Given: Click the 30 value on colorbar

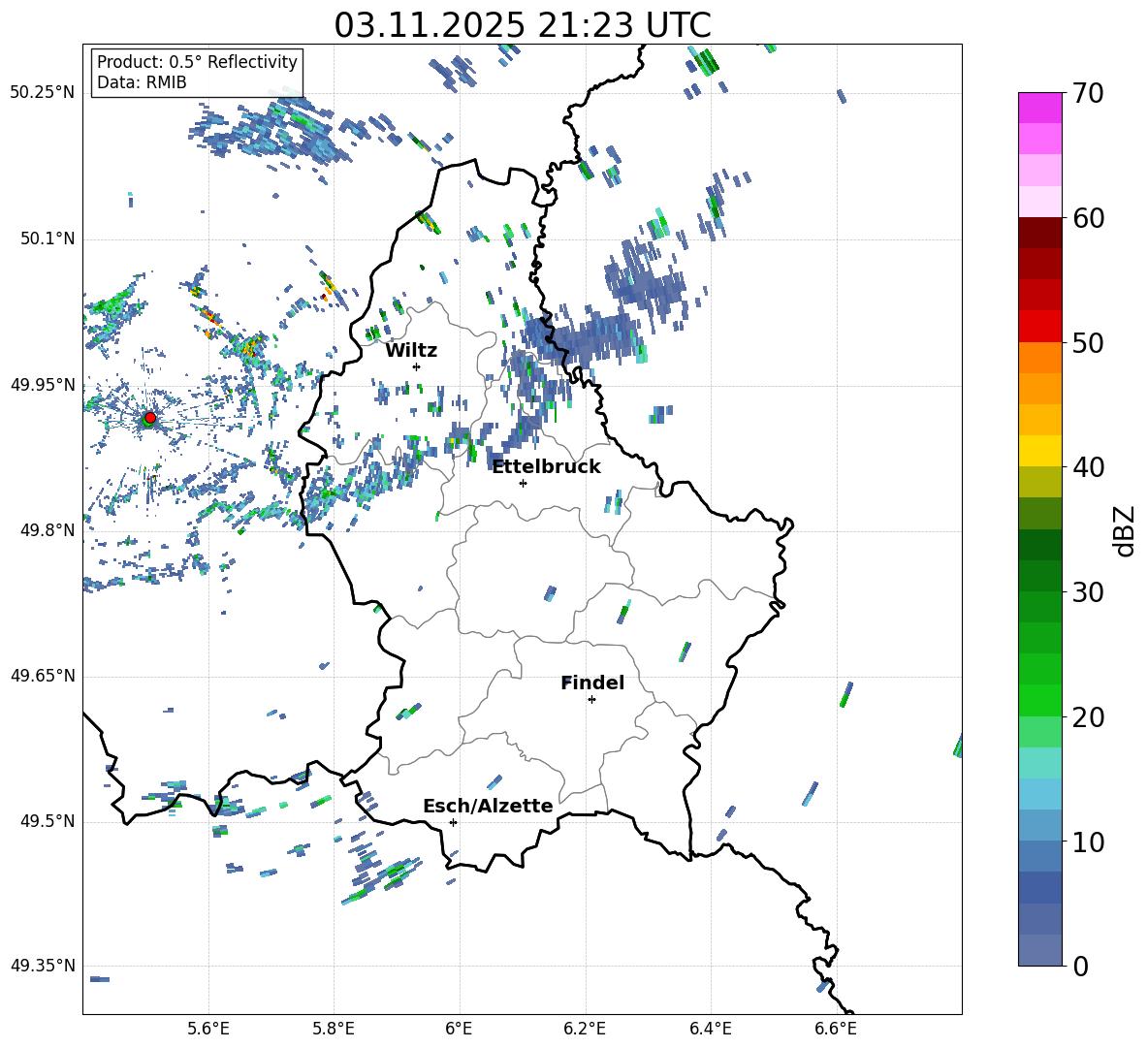Looking at the screenshot, I should click(x=1088, y=592).
